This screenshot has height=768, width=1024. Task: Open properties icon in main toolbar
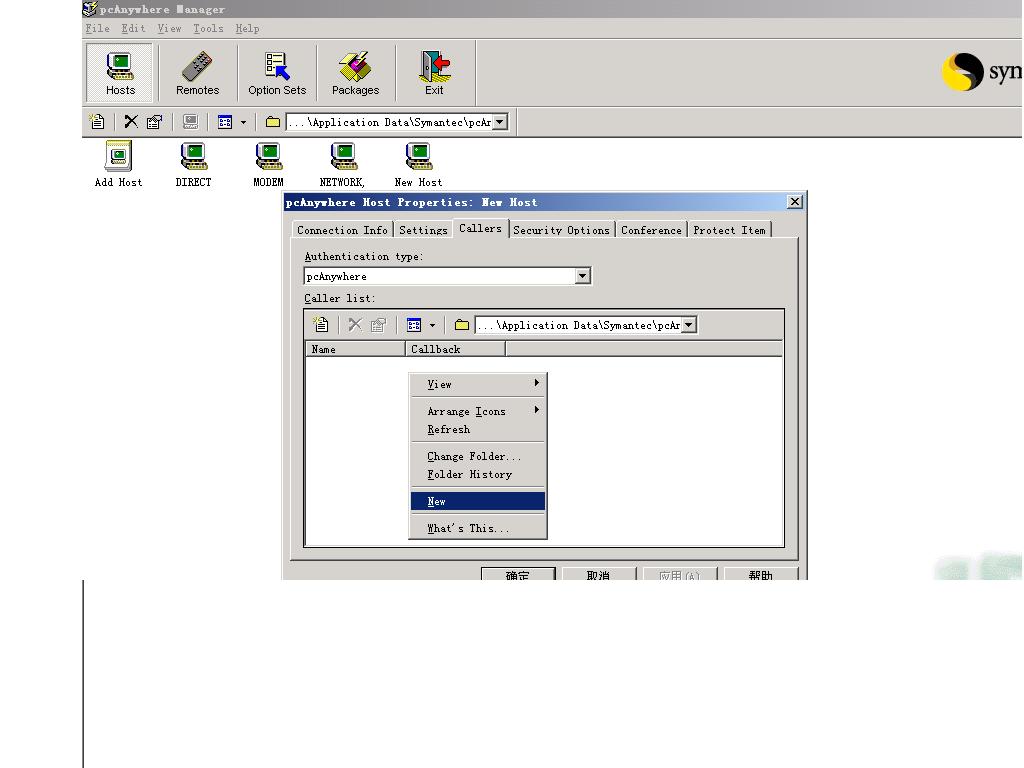[x=154, y=121]
